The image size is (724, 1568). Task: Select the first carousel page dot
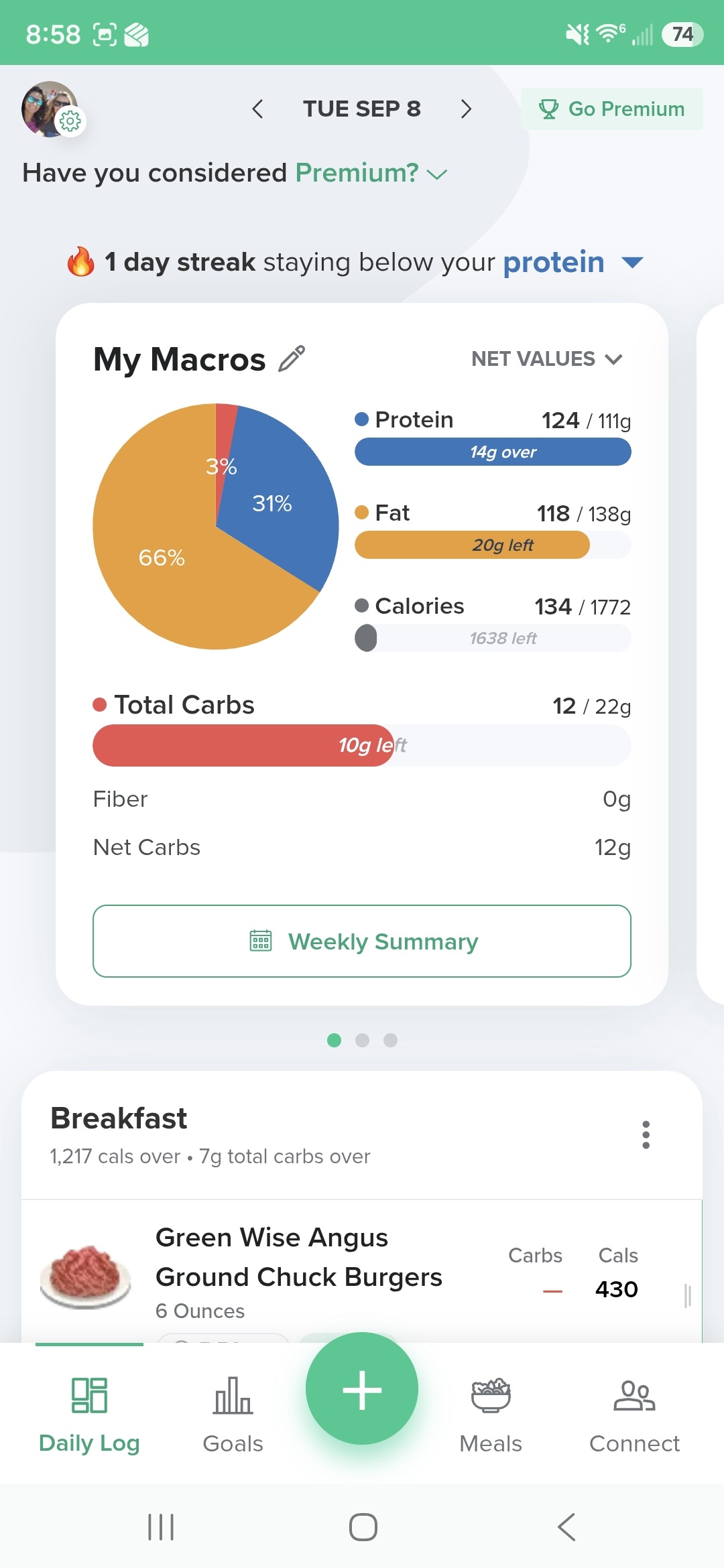tap(334, 1040)
